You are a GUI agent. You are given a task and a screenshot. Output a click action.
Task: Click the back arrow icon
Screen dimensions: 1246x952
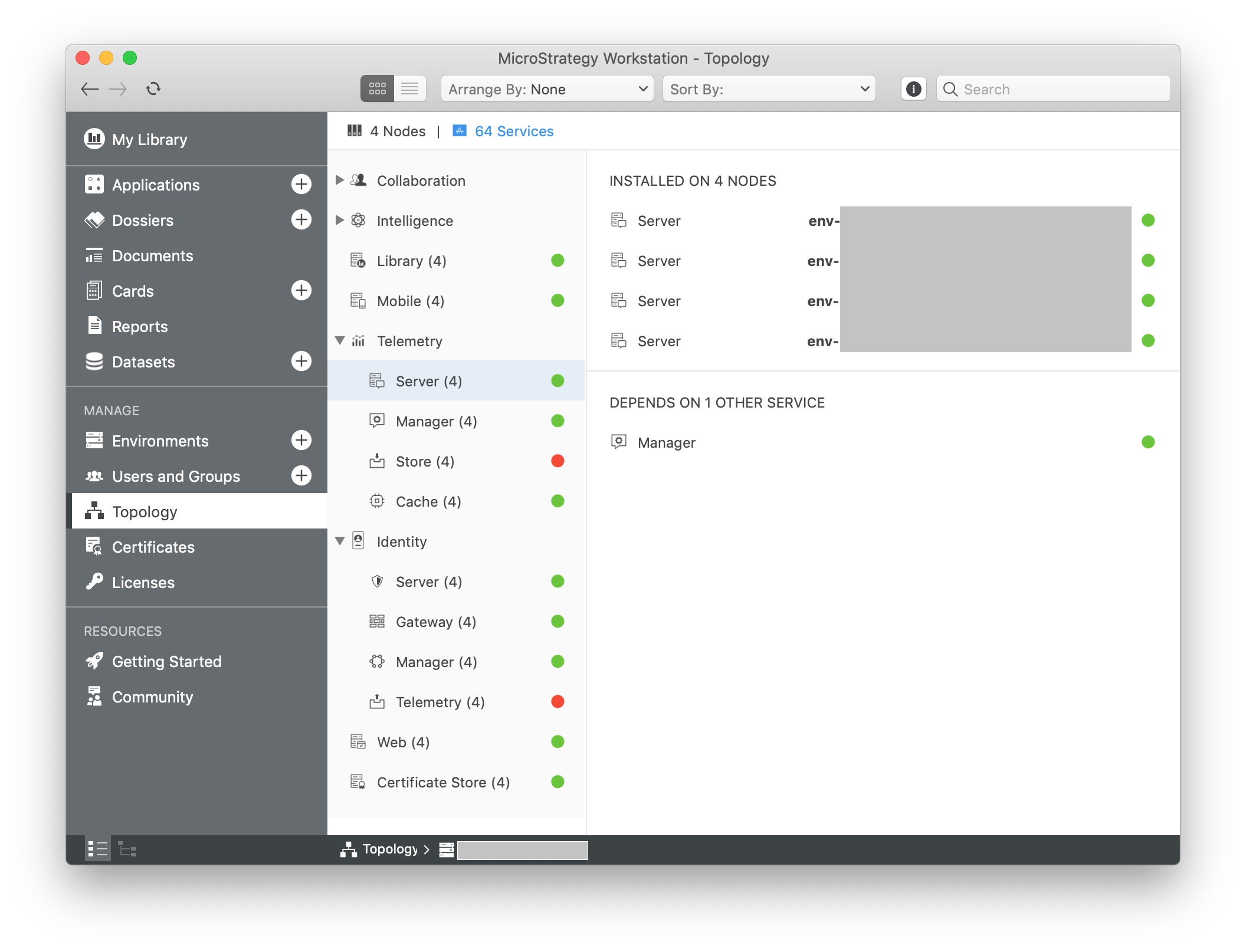pos(90,89)
